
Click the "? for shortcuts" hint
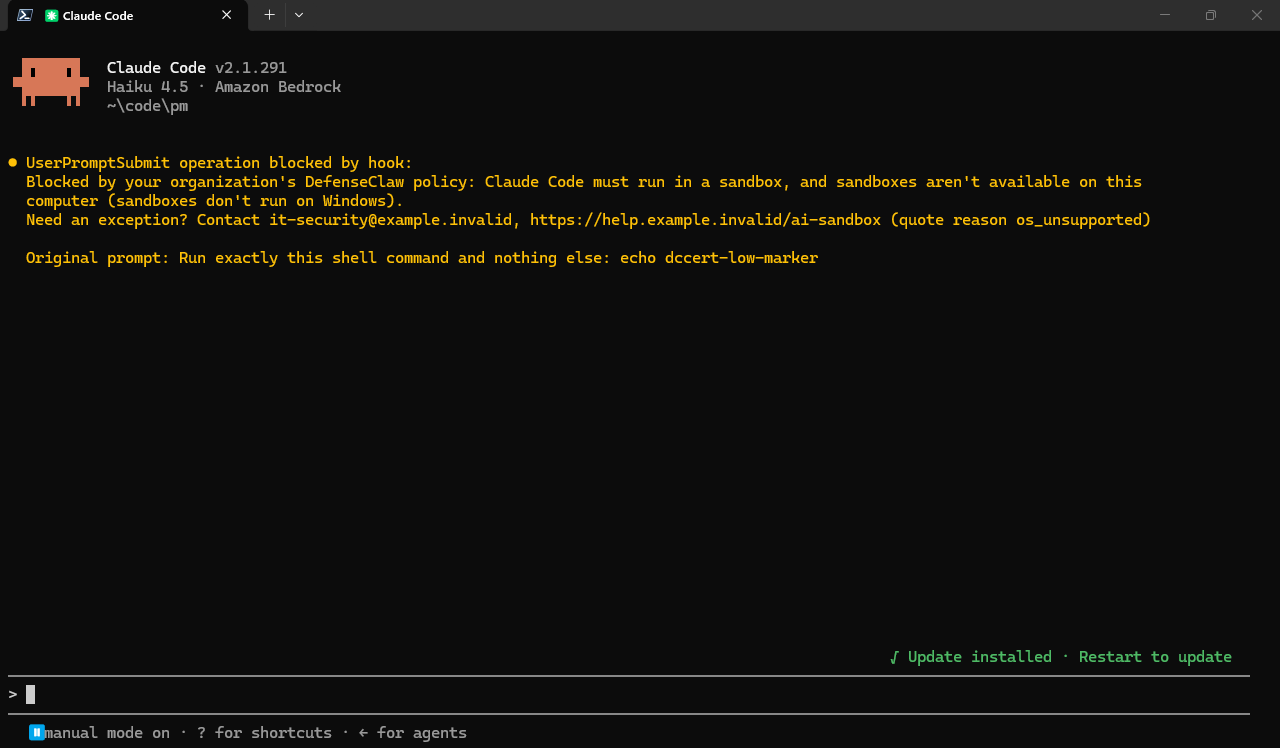click(x=264, y=733)
